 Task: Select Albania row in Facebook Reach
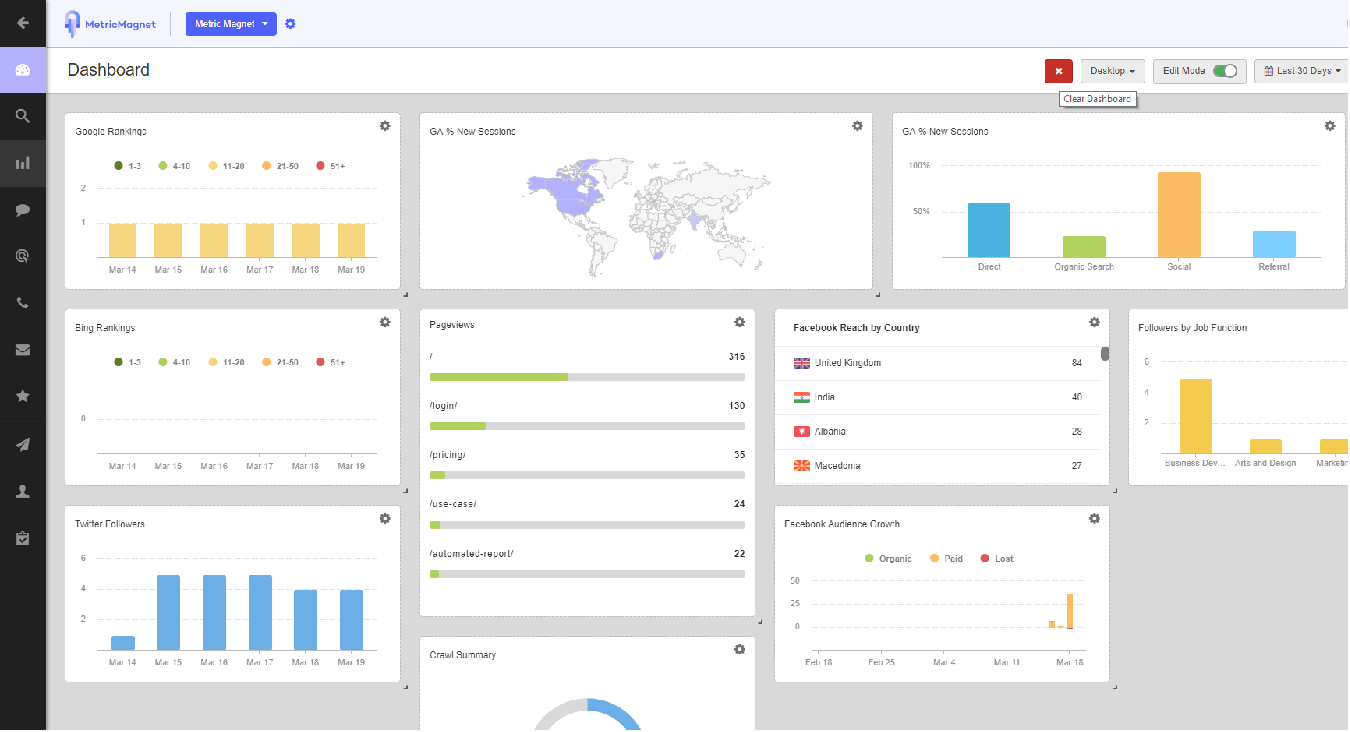click(x=939, y=432)
